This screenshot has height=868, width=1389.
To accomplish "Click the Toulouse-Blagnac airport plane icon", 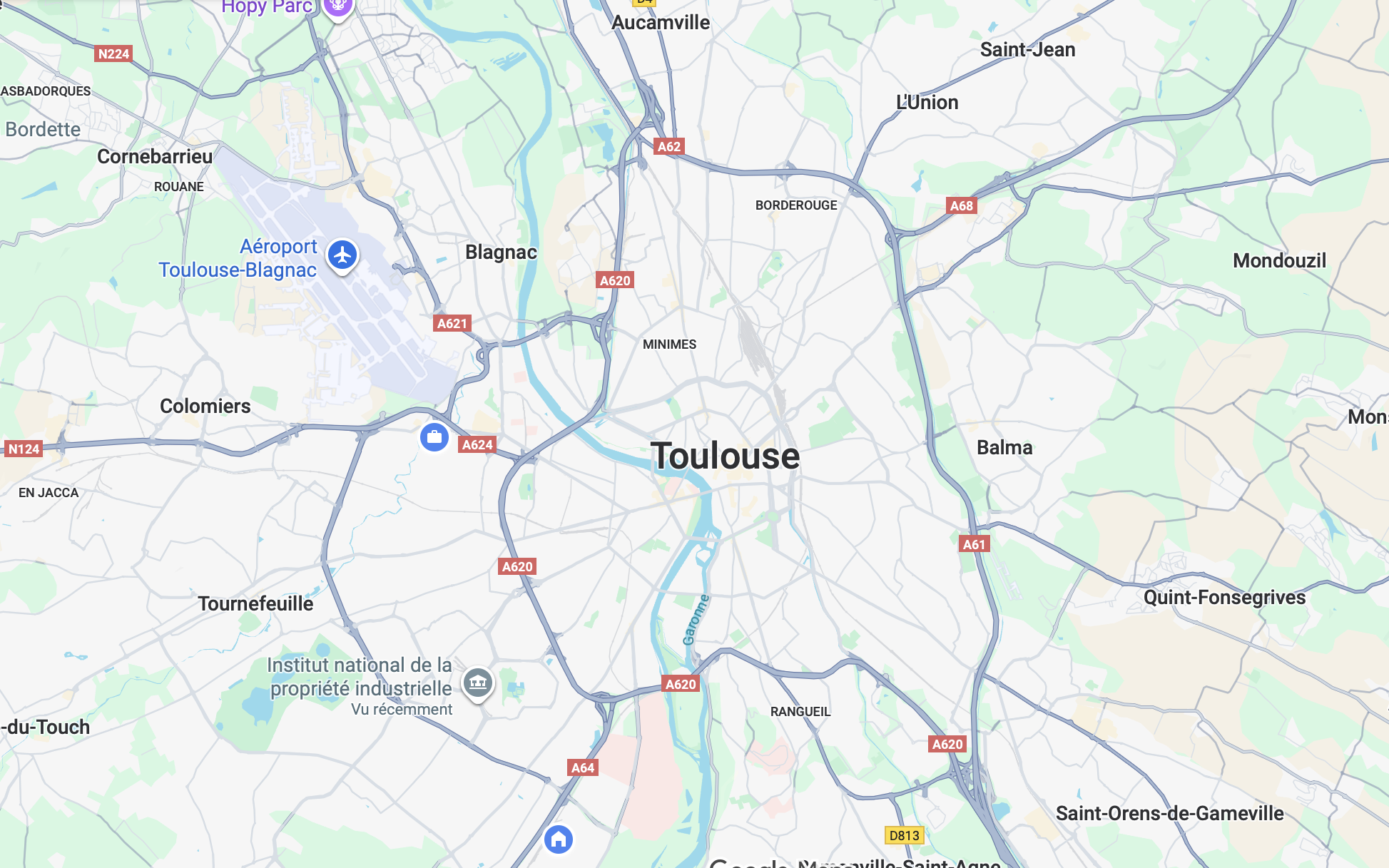I will click(342, 255).
